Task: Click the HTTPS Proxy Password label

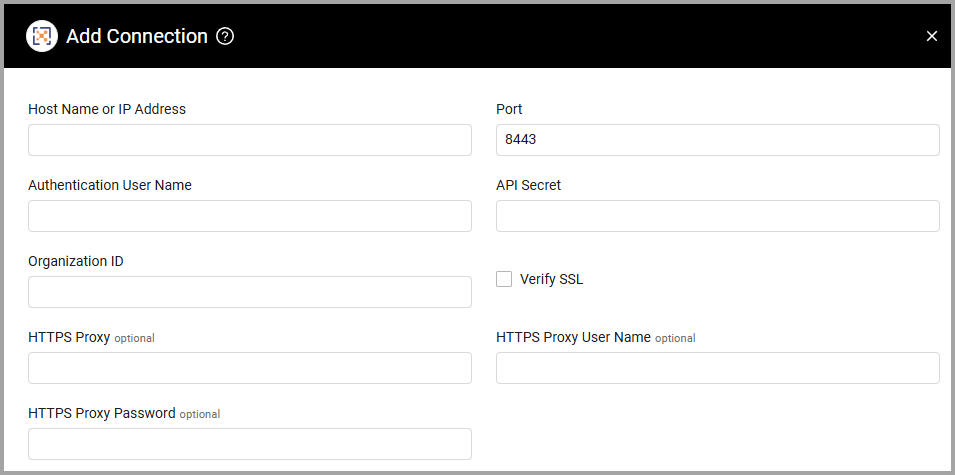Action: pos(102,413)
